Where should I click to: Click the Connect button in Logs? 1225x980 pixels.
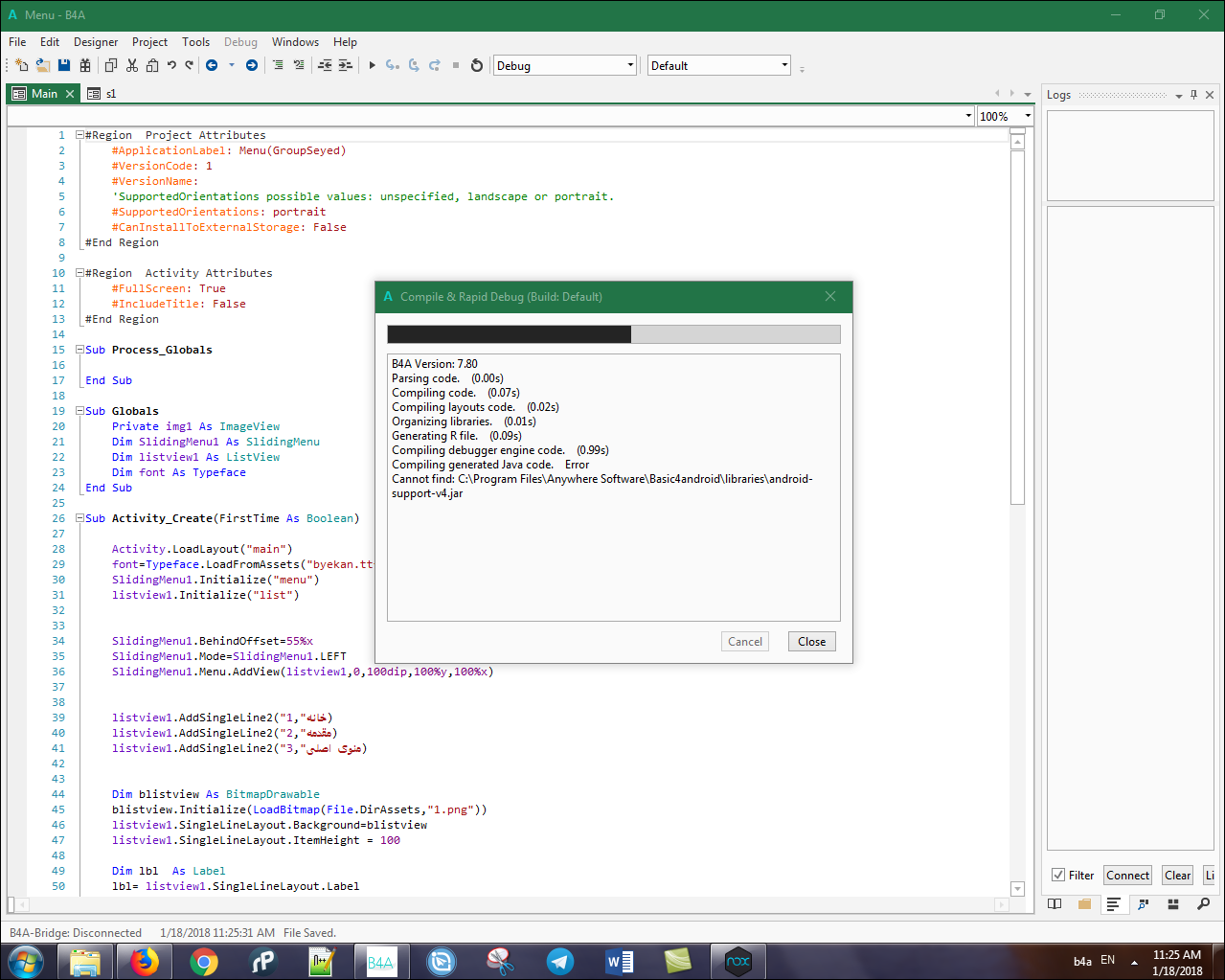pyautogui.click(x=1127, y=875)
